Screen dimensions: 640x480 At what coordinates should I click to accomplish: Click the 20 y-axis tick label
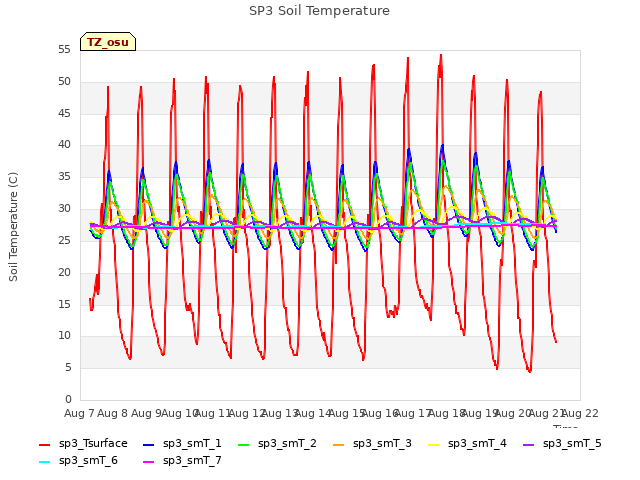[64, 272]
